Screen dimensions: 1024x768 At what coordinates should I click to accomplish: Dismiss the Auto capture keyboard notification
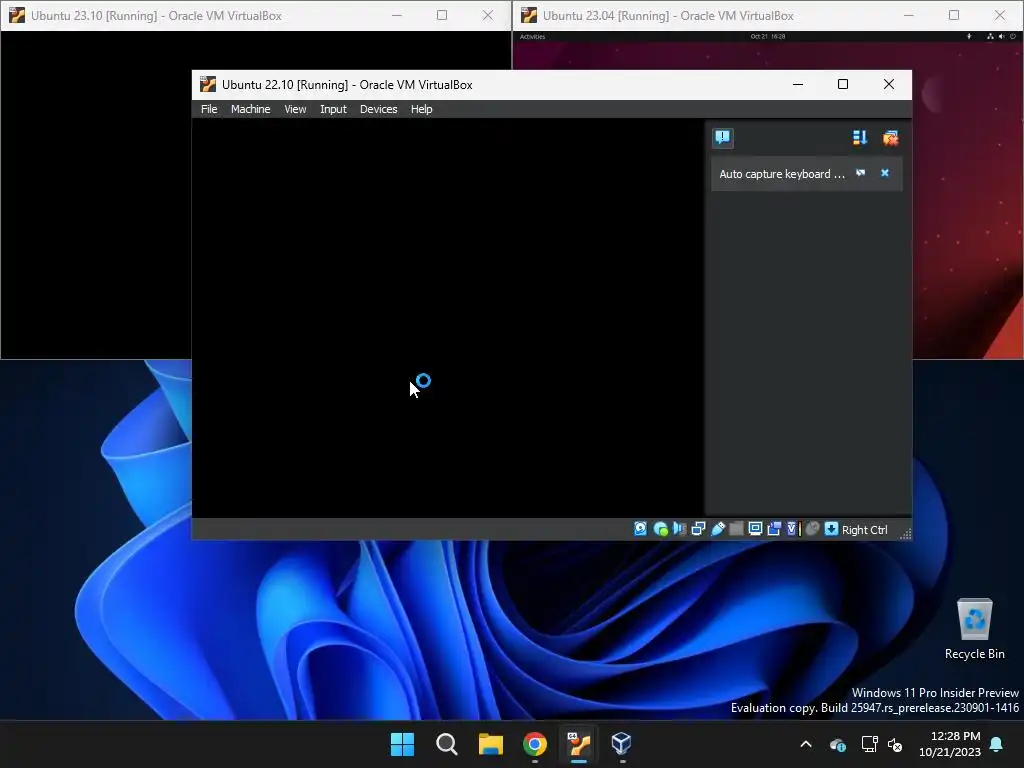885,173
